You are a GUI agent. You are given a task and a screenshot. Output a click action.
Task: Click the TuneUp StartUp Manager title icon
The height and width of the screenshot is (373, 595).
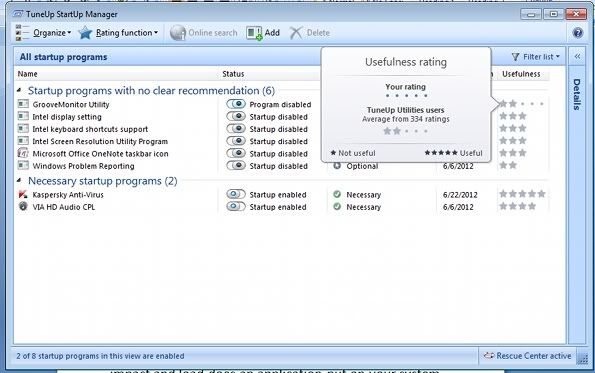pos(17,14)
